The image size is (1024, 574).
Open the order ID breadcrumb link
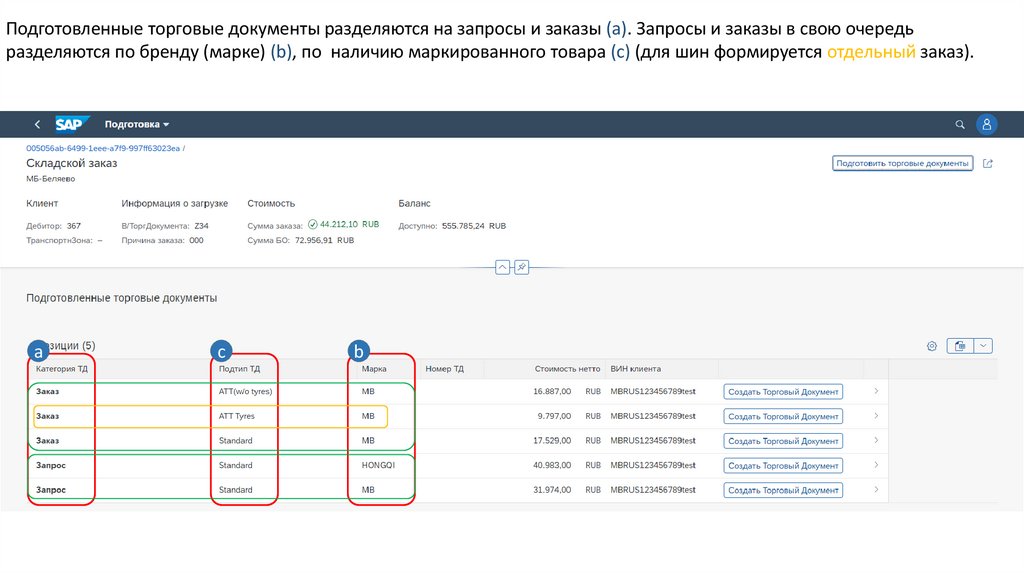point(103,148)
